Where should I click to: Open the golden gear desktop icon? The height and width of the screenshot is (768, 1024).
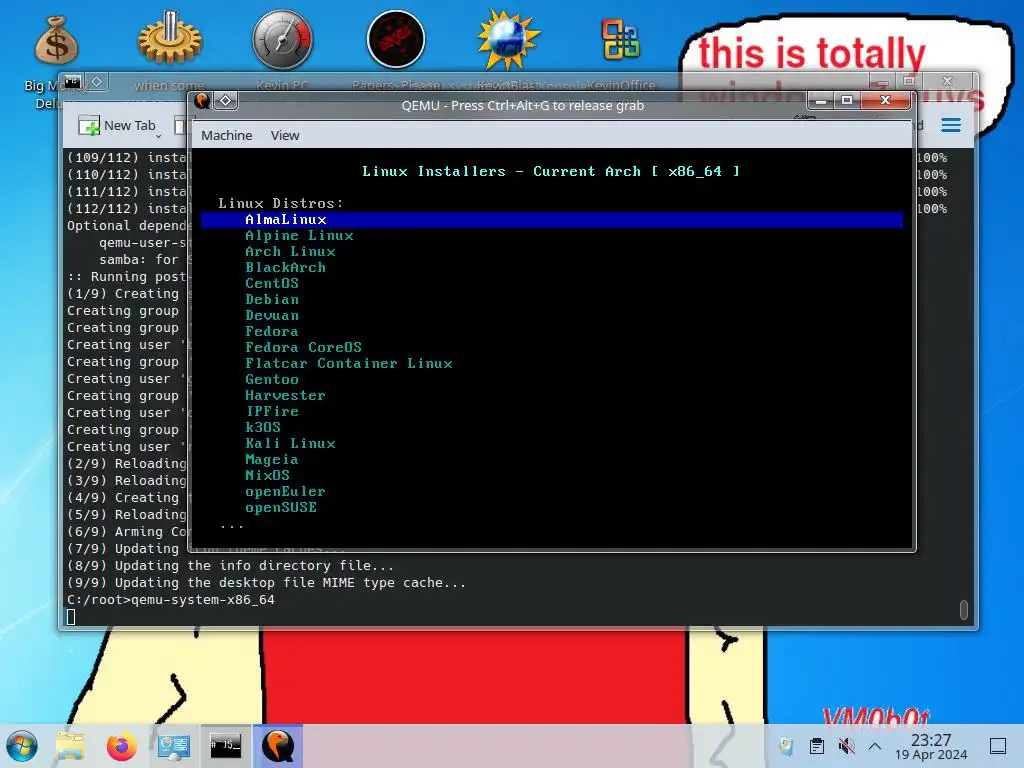(170, 39)
